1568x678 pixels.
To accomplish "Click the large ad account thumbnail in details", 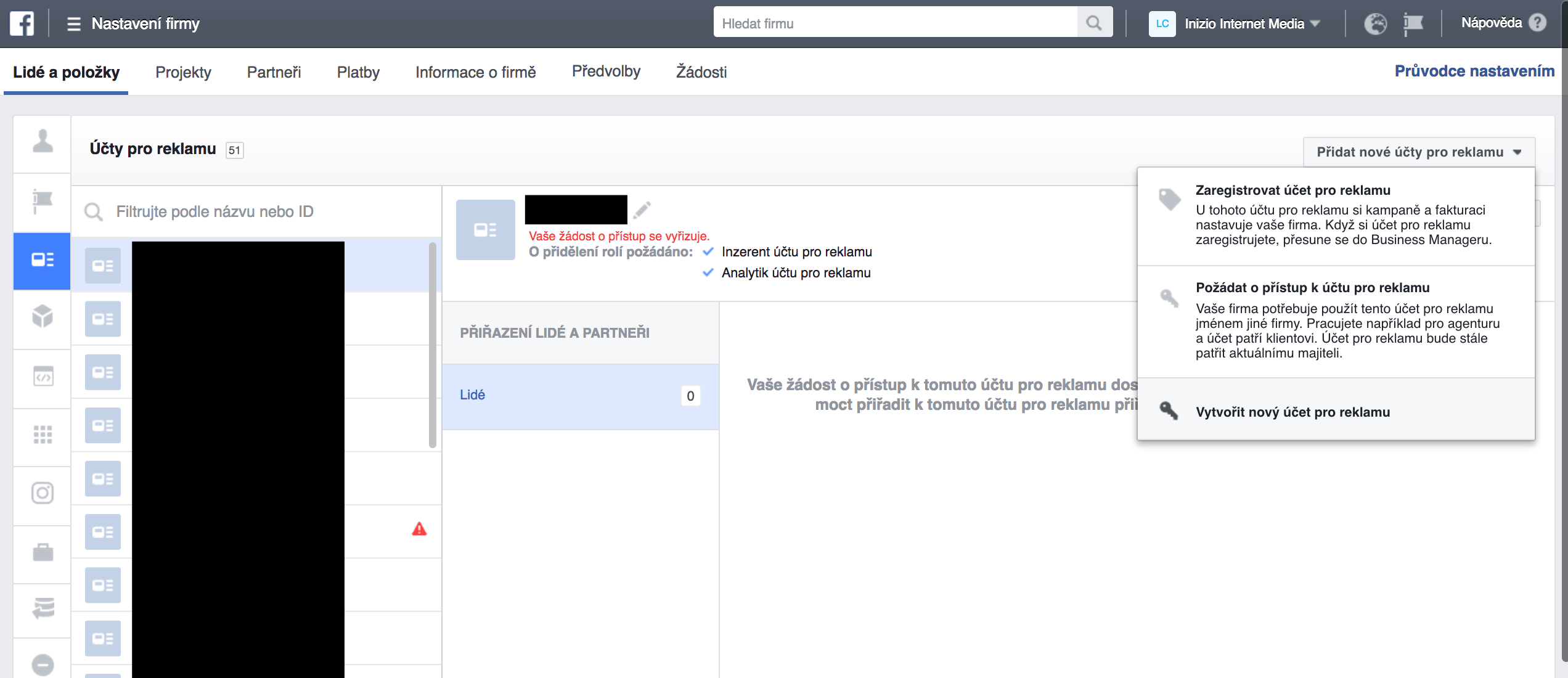I will [x=486, y=229].
